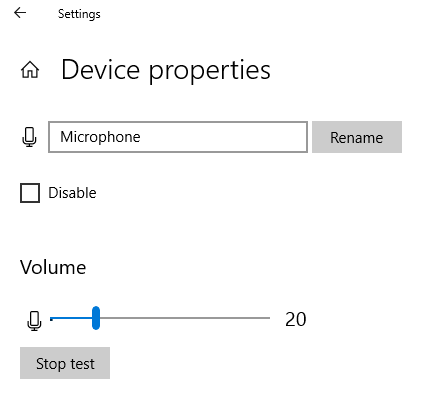The image size is (440, 418).
Task: Click empty right side of name field
Action: click(x=227, y=137)
